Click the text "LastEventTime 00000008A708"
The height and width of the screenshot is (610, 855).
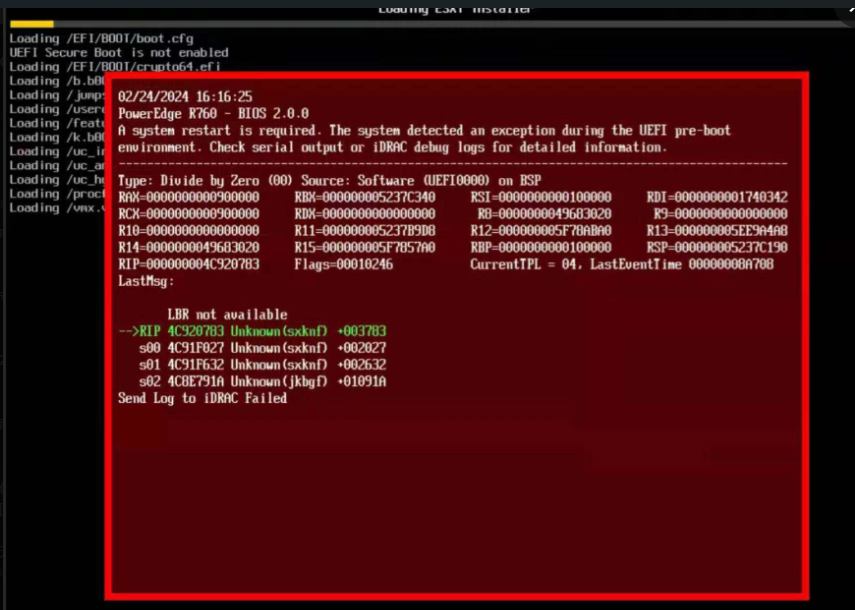[682, 265]
